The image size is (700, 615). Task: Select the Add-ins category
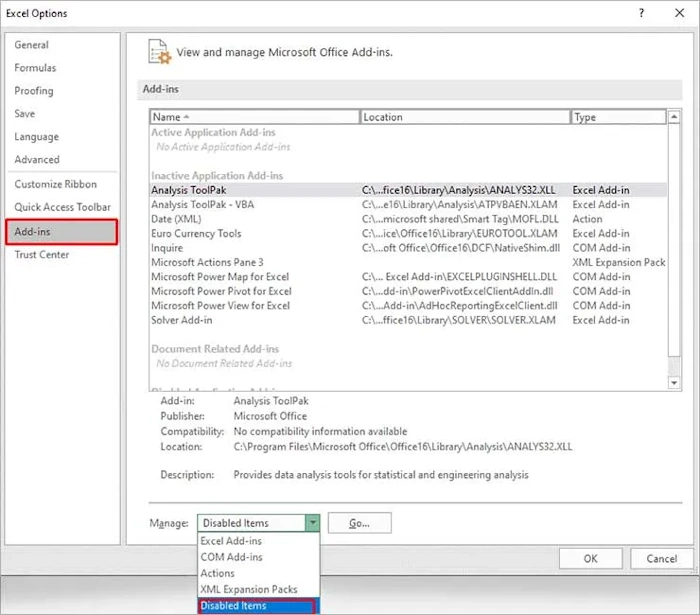62,232
